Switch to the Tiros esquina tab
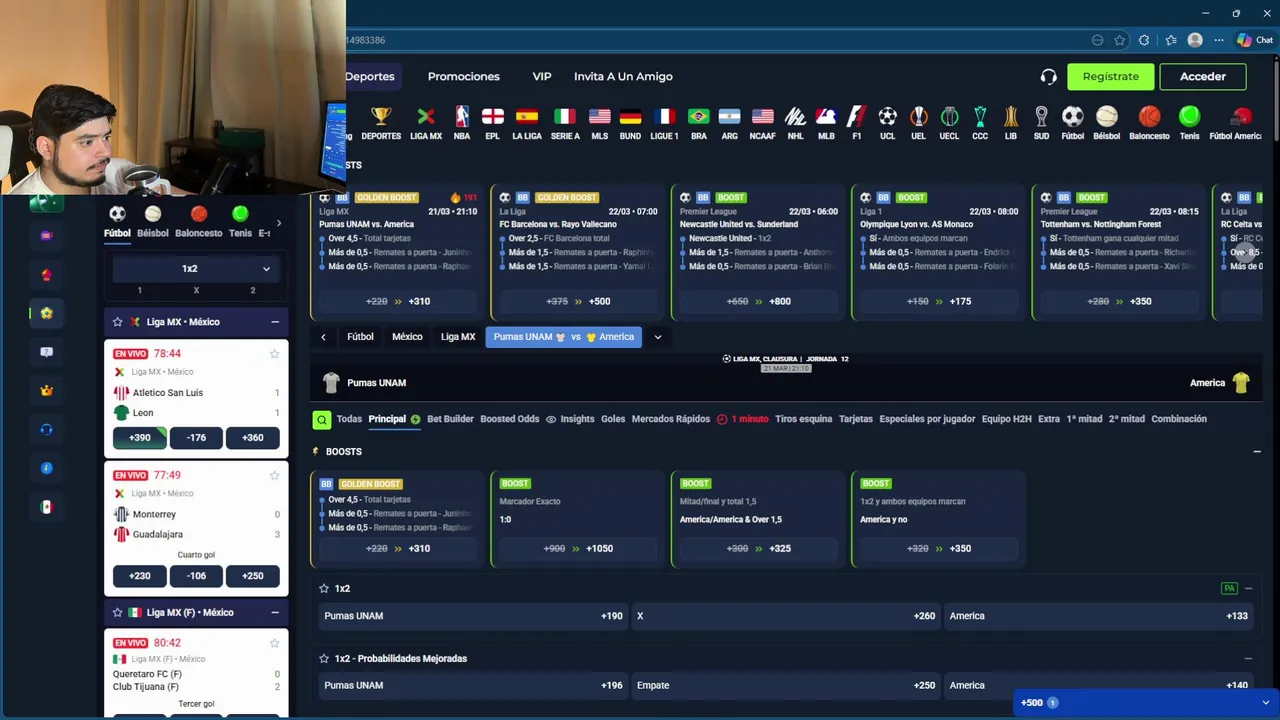 [x=803, y=419]
